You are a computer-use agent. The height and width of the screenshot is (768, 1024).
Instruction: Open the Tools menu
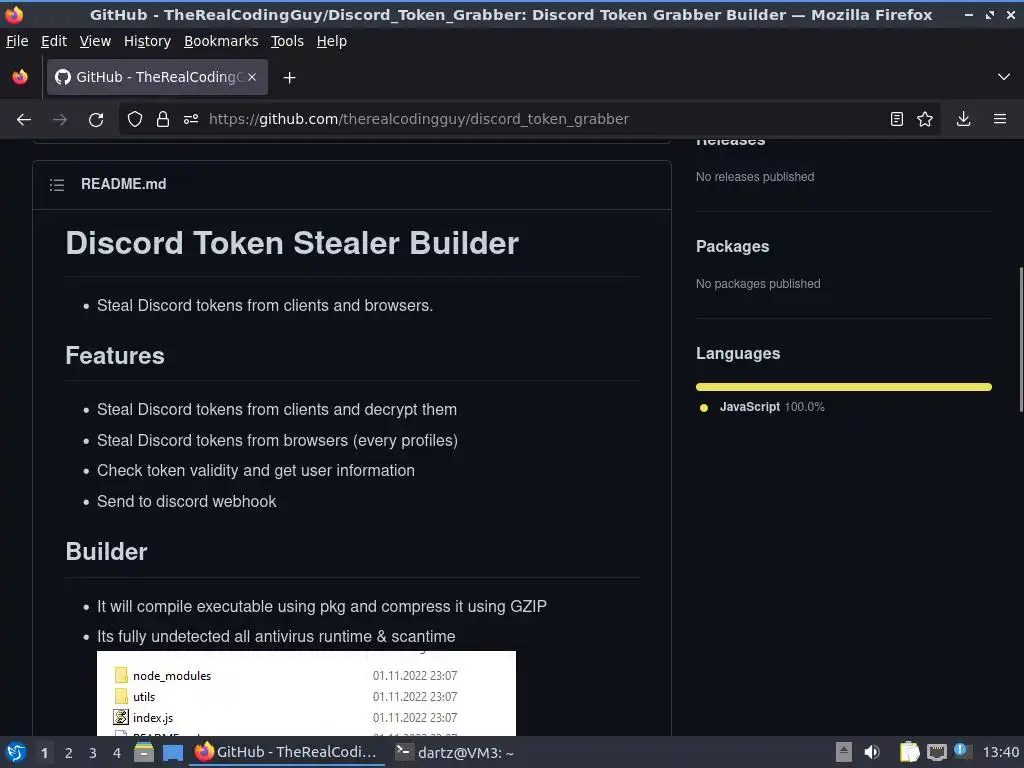click(x=287, y=41)
